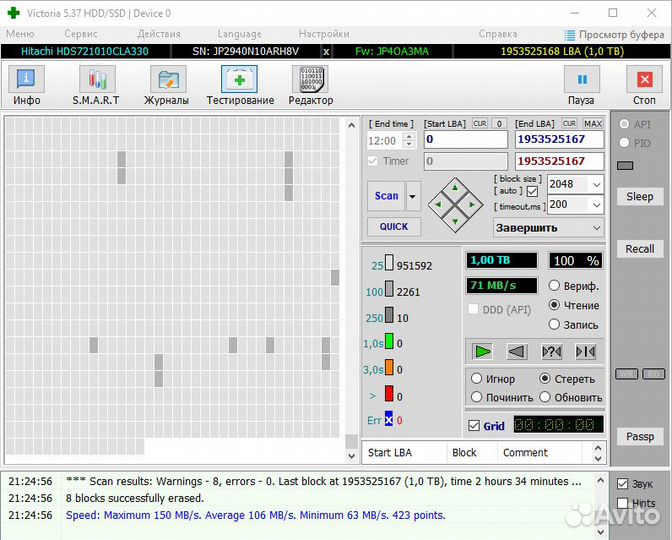Open the S.M.A.R.T attributes view
This screenshot has width=672, height=540.
tap(96, 85)
